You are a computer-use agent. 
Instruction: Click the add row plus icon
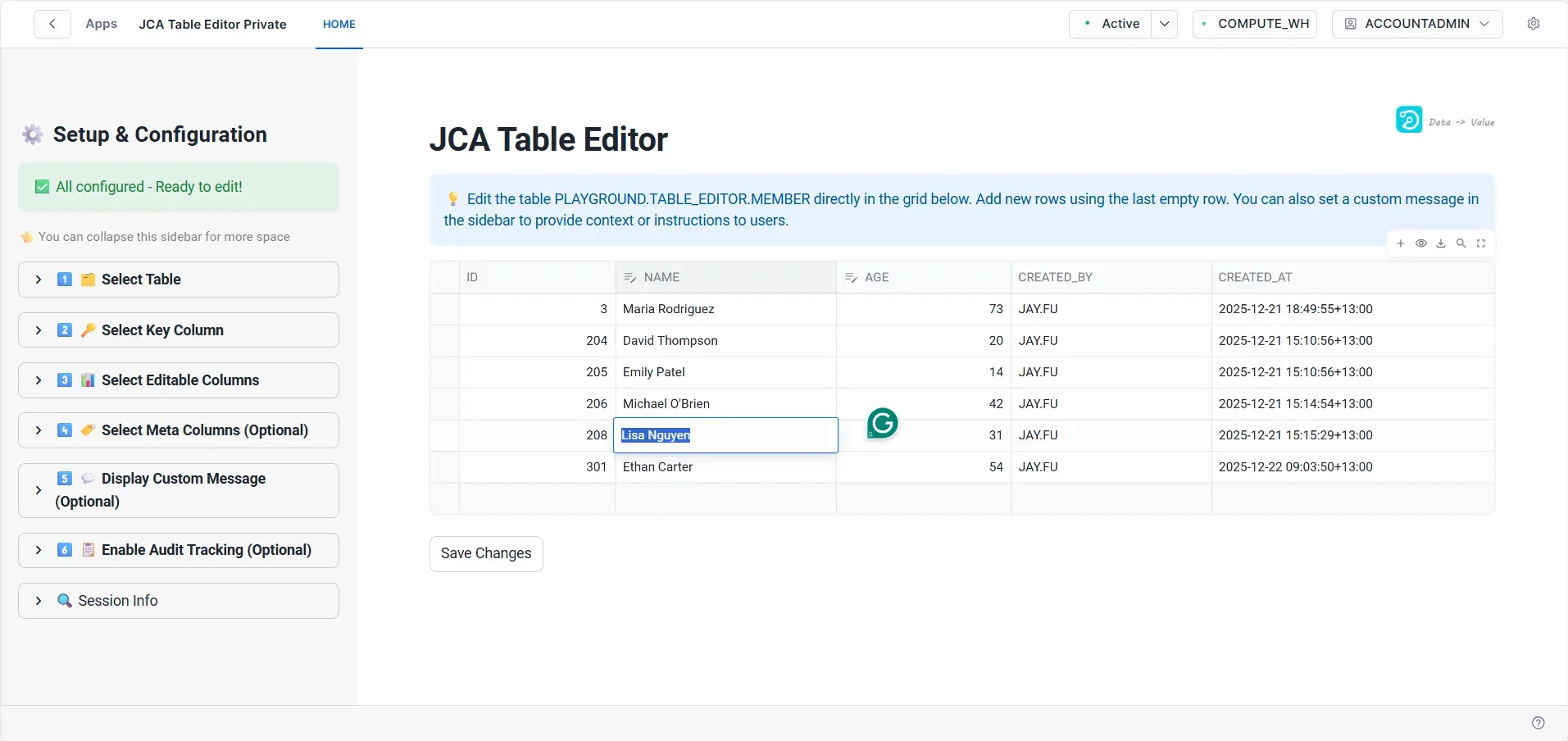(1401, 243)
